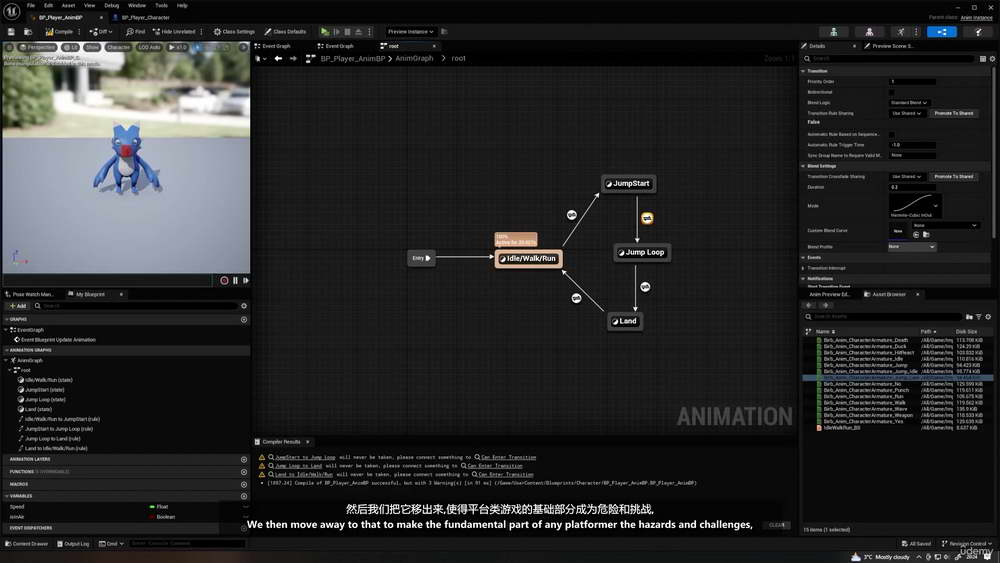Open the File menu

[x=31, y=5]
